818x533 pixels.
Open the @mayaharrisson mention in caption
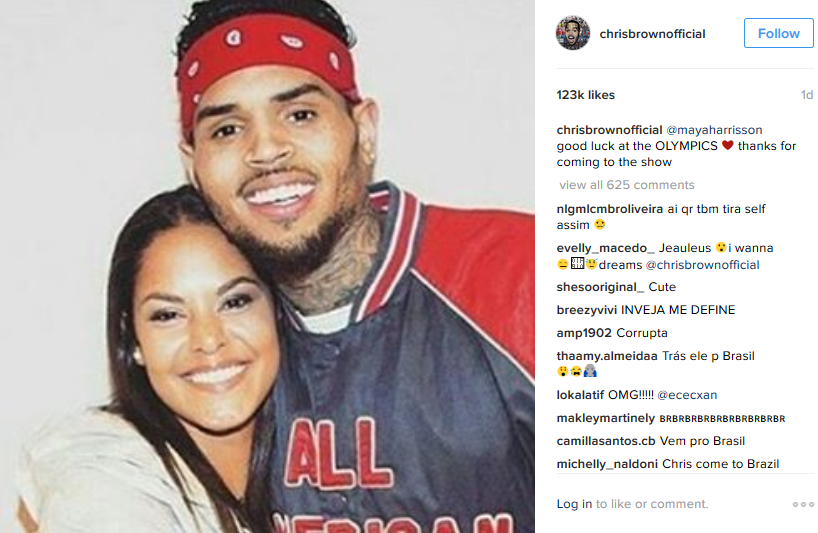tap(714, 130)
